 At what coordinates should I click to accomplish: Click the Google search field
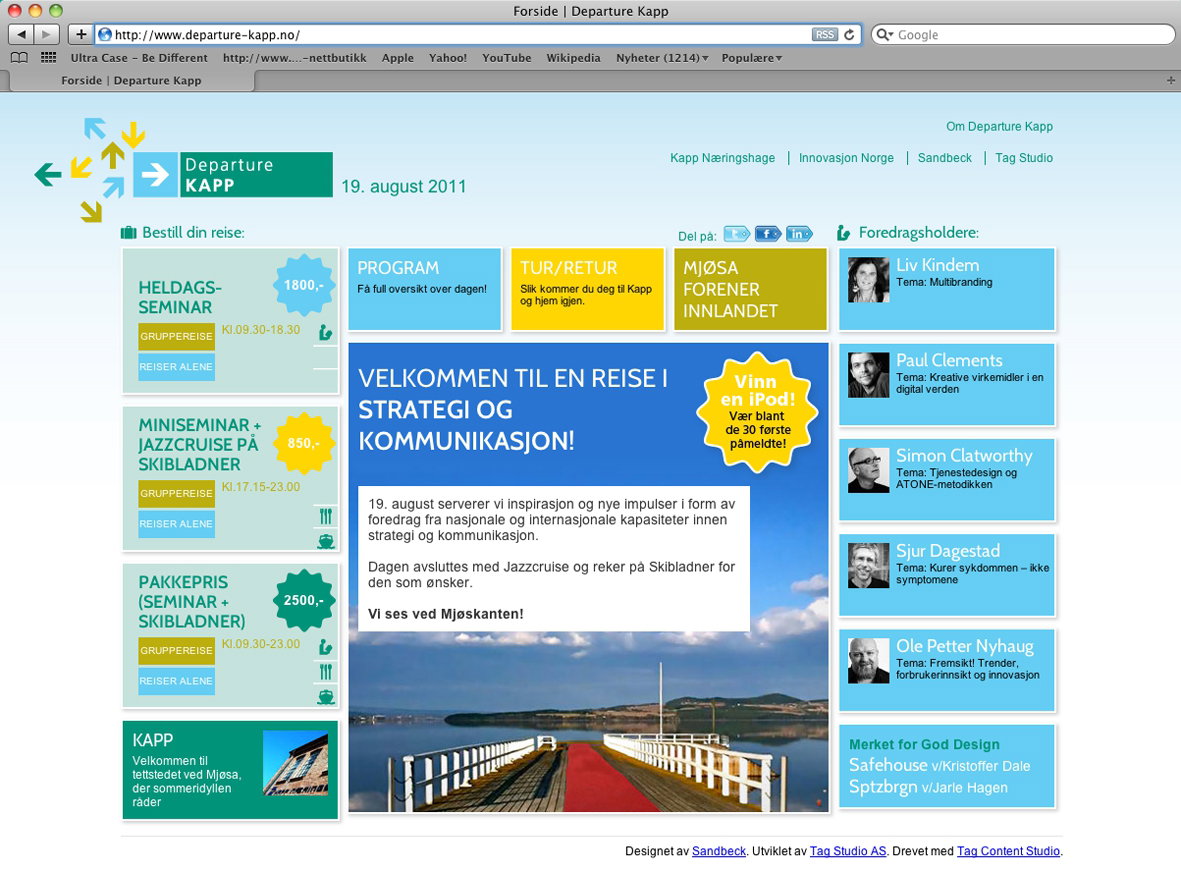click(x=1023, y=35)
